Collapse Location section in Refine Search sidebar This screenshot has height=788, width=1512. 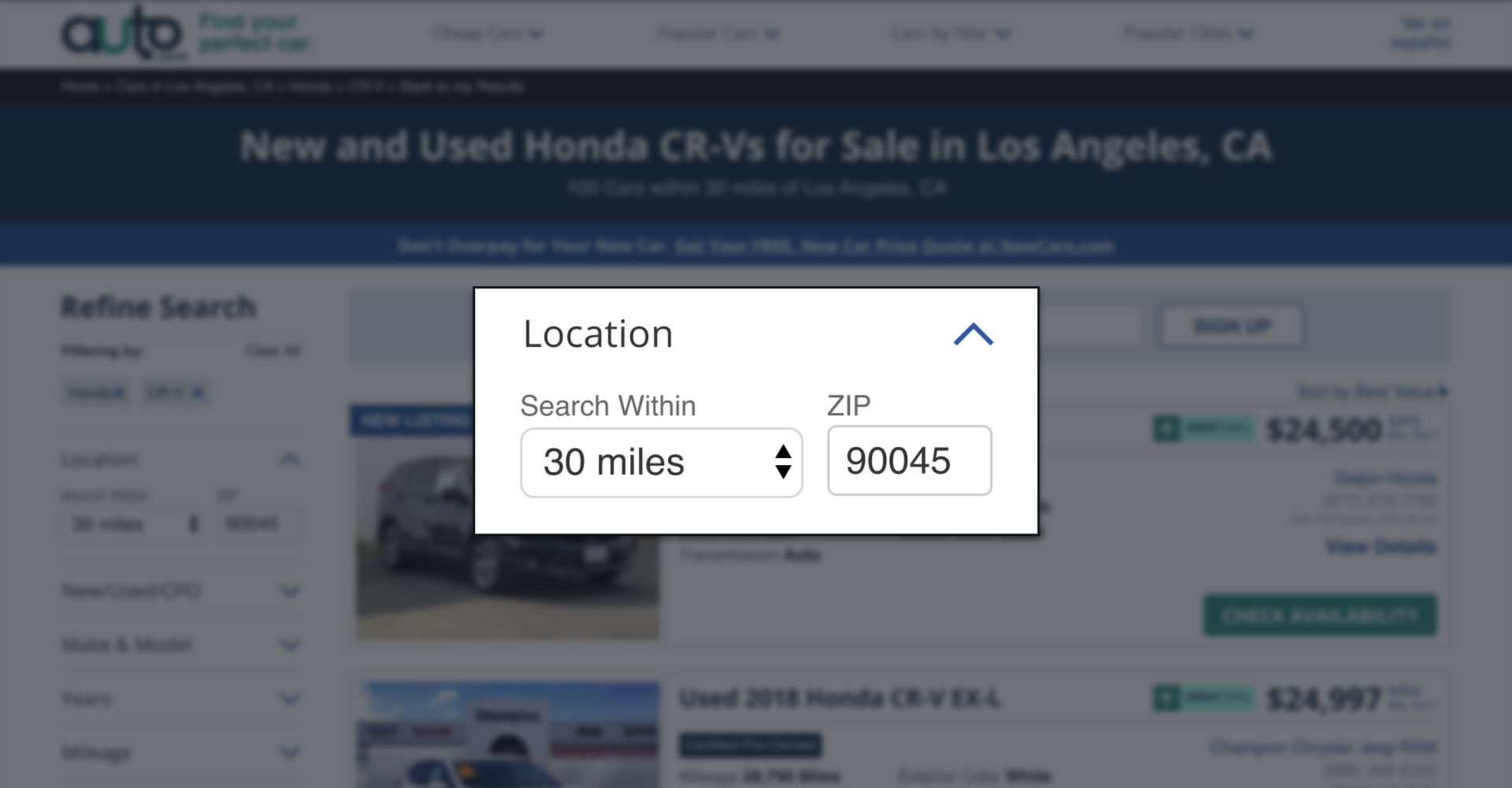point(291,459)
